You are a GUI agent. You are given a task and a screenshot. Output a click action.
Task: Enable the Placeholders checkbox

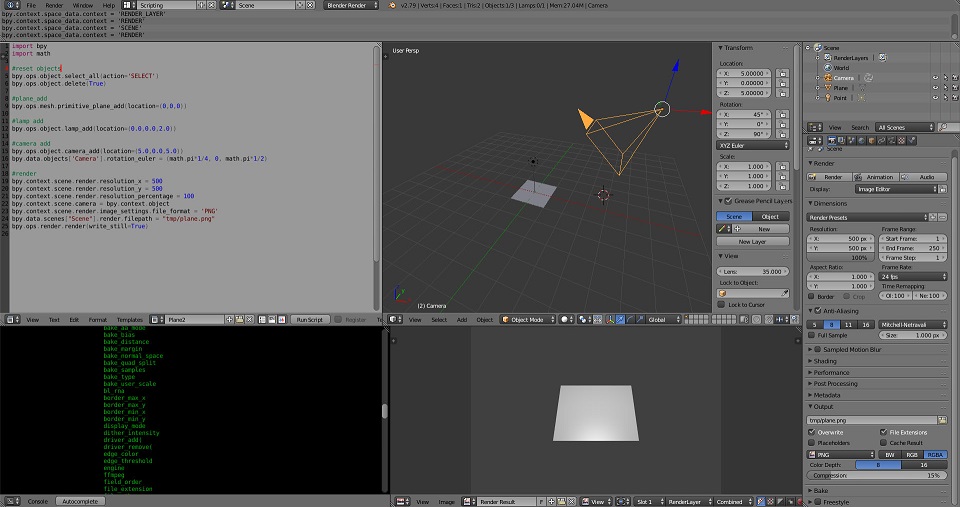pyautogui.click(x=811, y=443)
